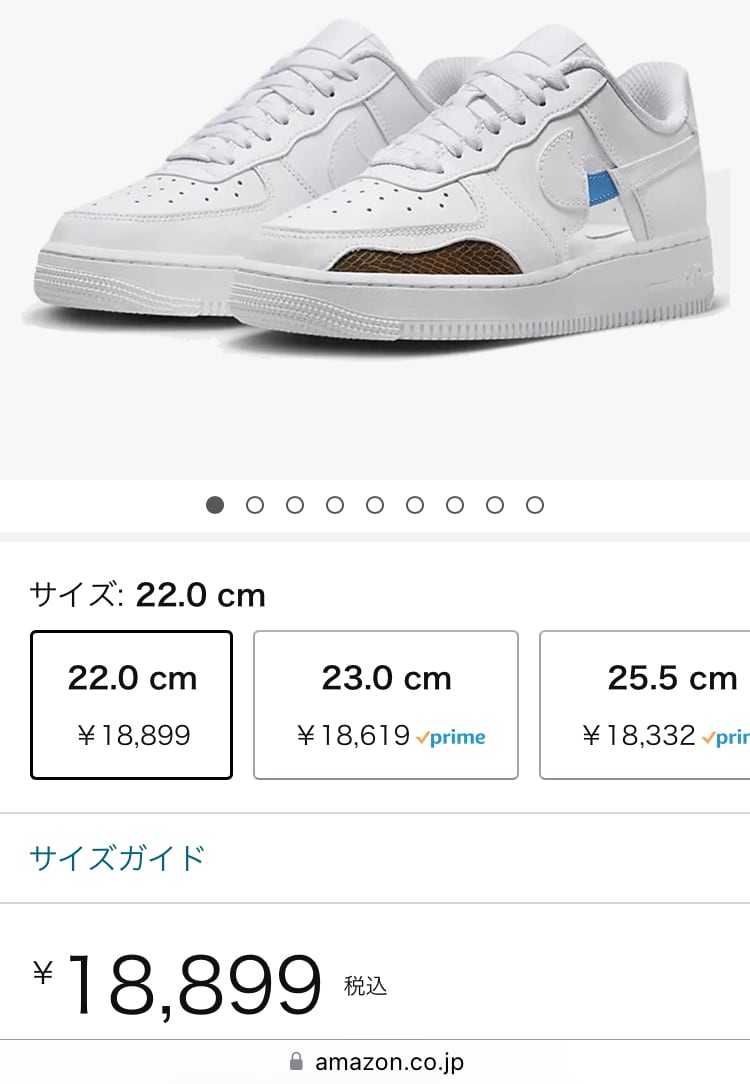Viewport: 750px width, 1084px height.
Task: Tap the 税込 tax-included label
Action: coord(365,986)
